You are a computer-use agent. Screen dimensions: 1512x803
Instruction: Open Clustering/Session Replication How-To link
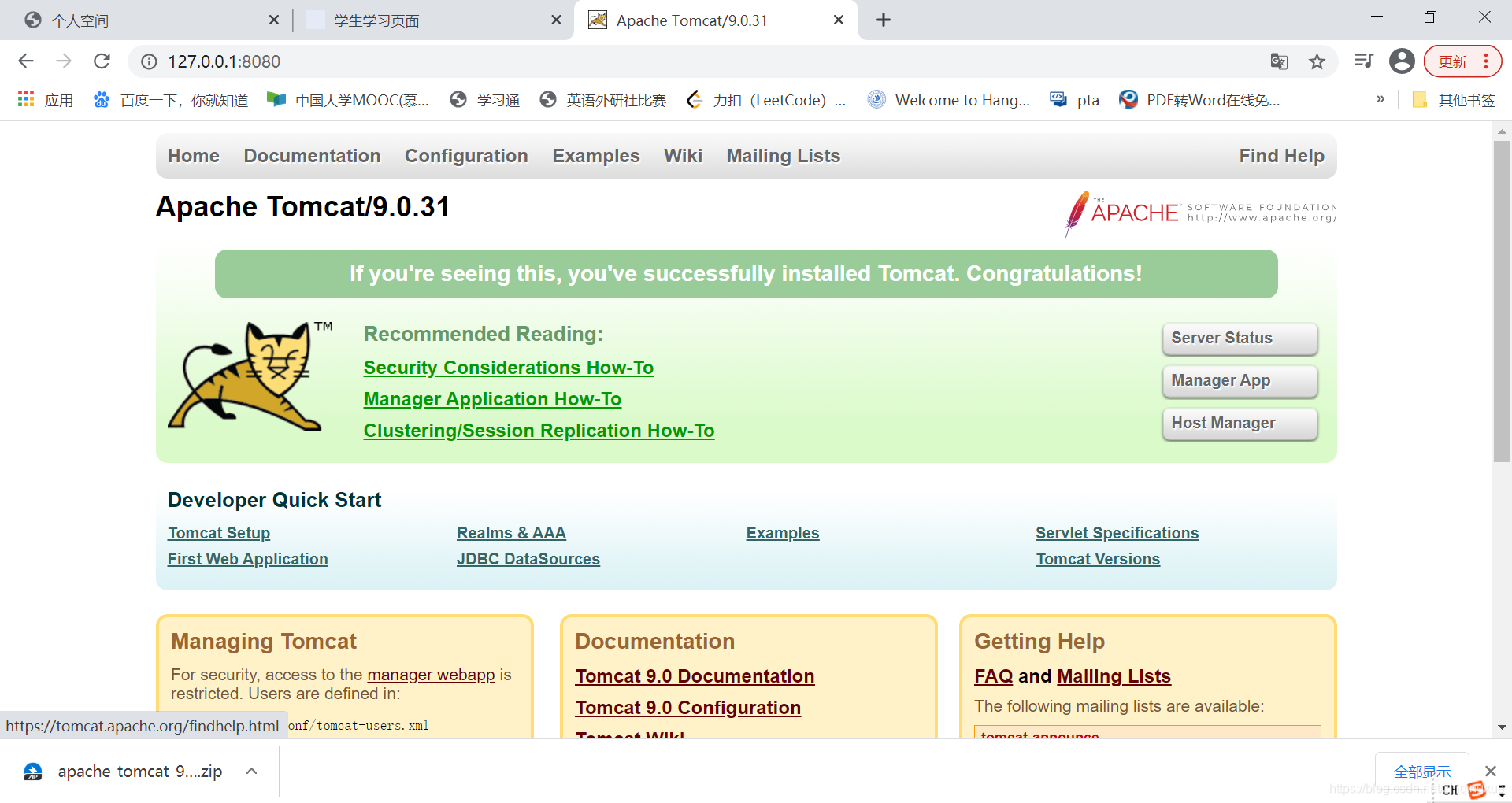539,431
